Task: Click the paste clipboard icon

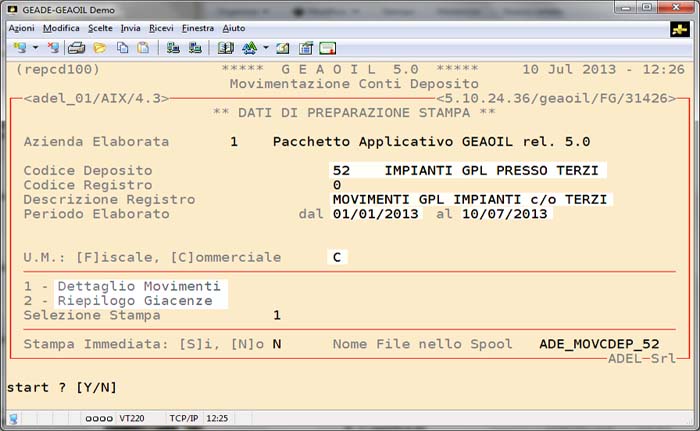Action: 143,47
